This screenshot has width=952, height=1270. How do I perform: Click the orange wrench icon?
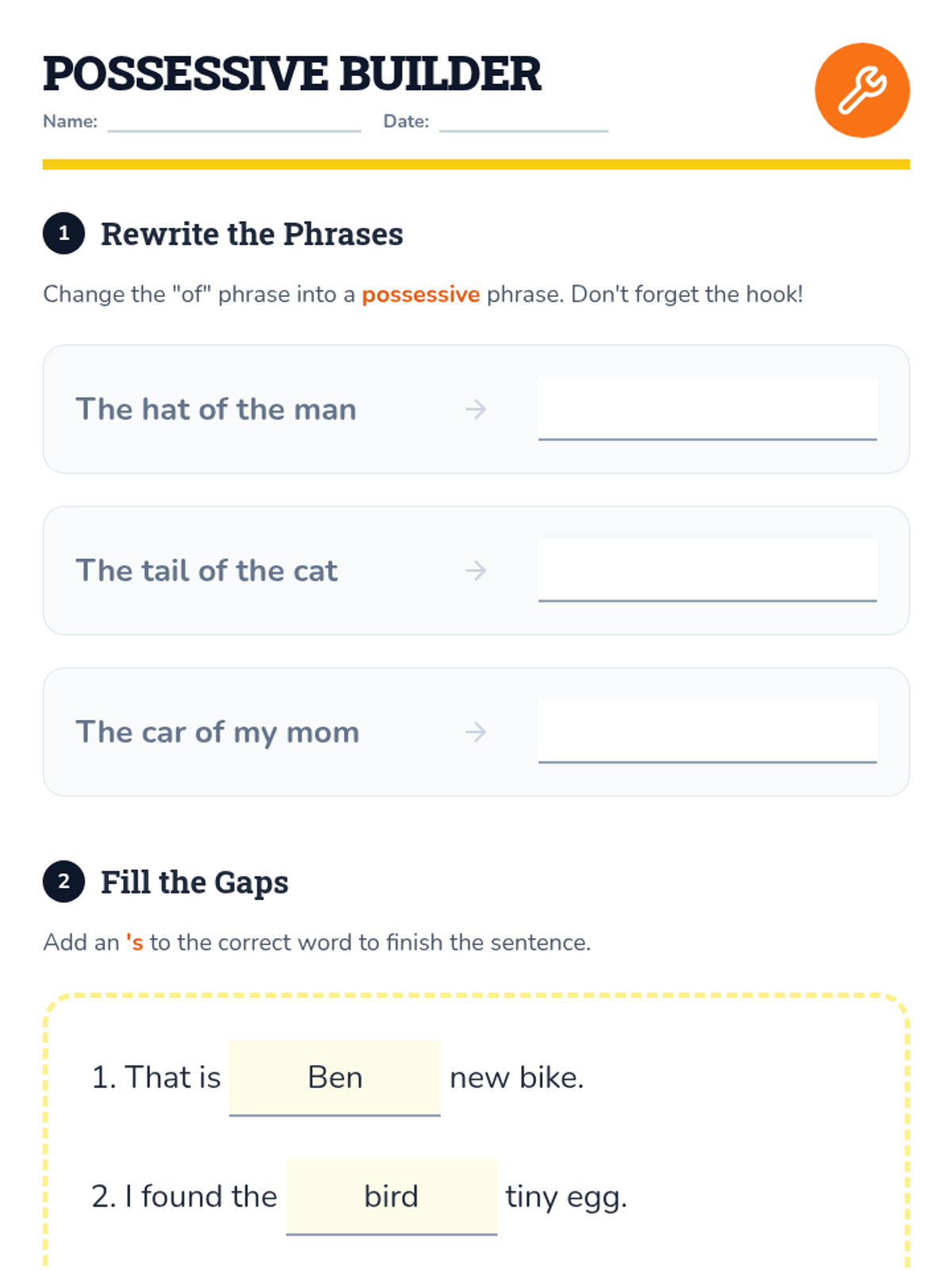click(x=862, y=90)
